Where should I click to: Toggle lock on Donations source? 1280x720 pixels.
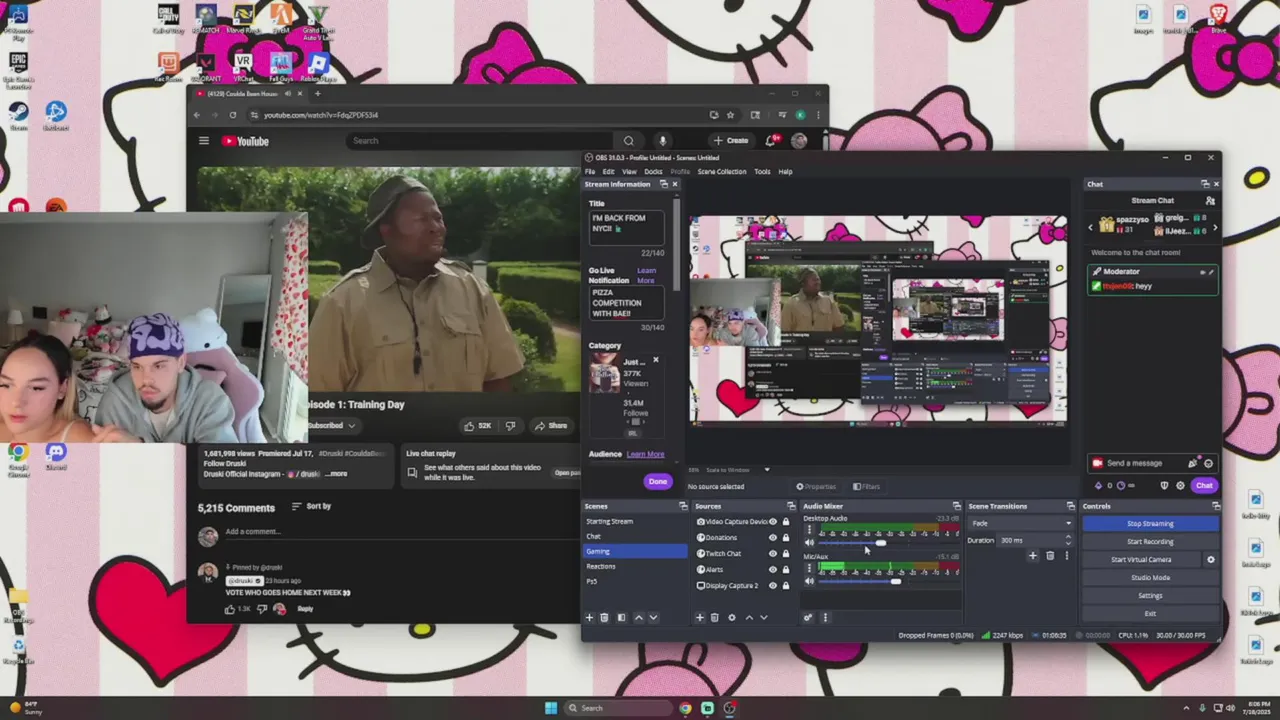786,538
